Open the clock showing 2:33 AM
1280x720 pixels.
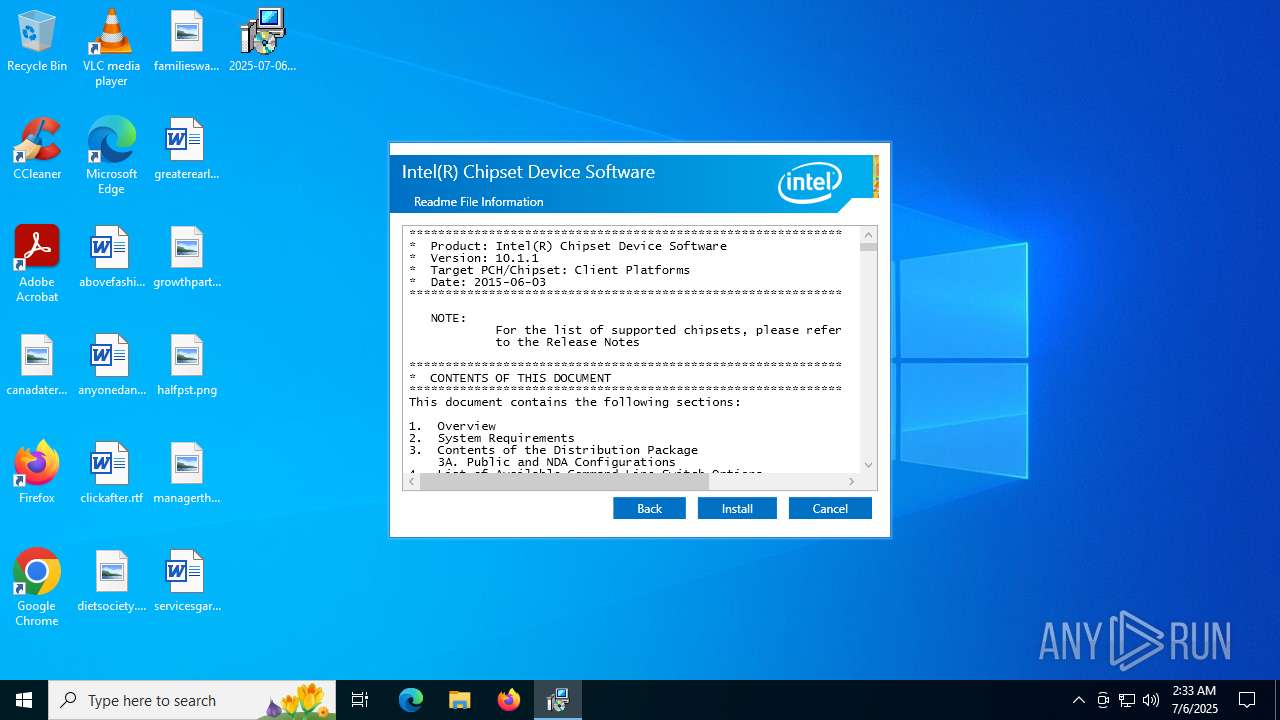1194,700
